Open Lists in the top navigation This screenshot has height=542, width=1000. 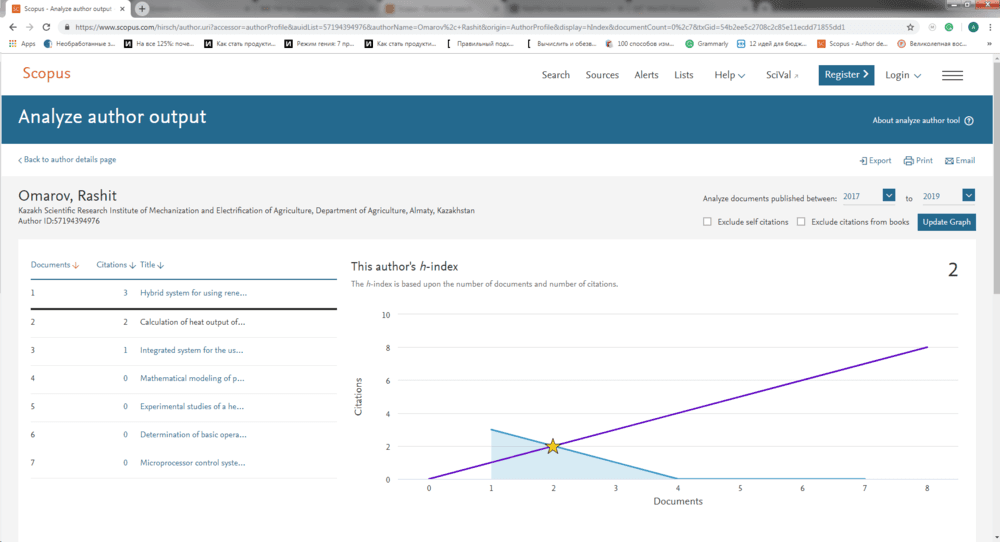coord(684,75)
